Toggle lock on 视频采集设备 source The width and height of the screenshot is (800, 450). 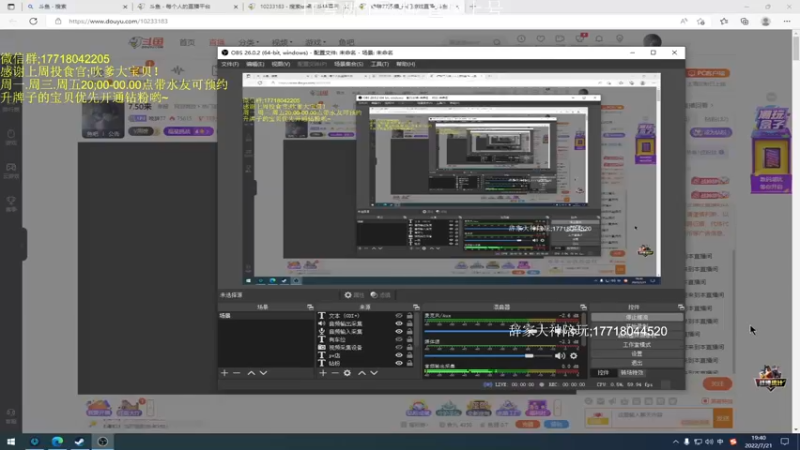(409, 347)
